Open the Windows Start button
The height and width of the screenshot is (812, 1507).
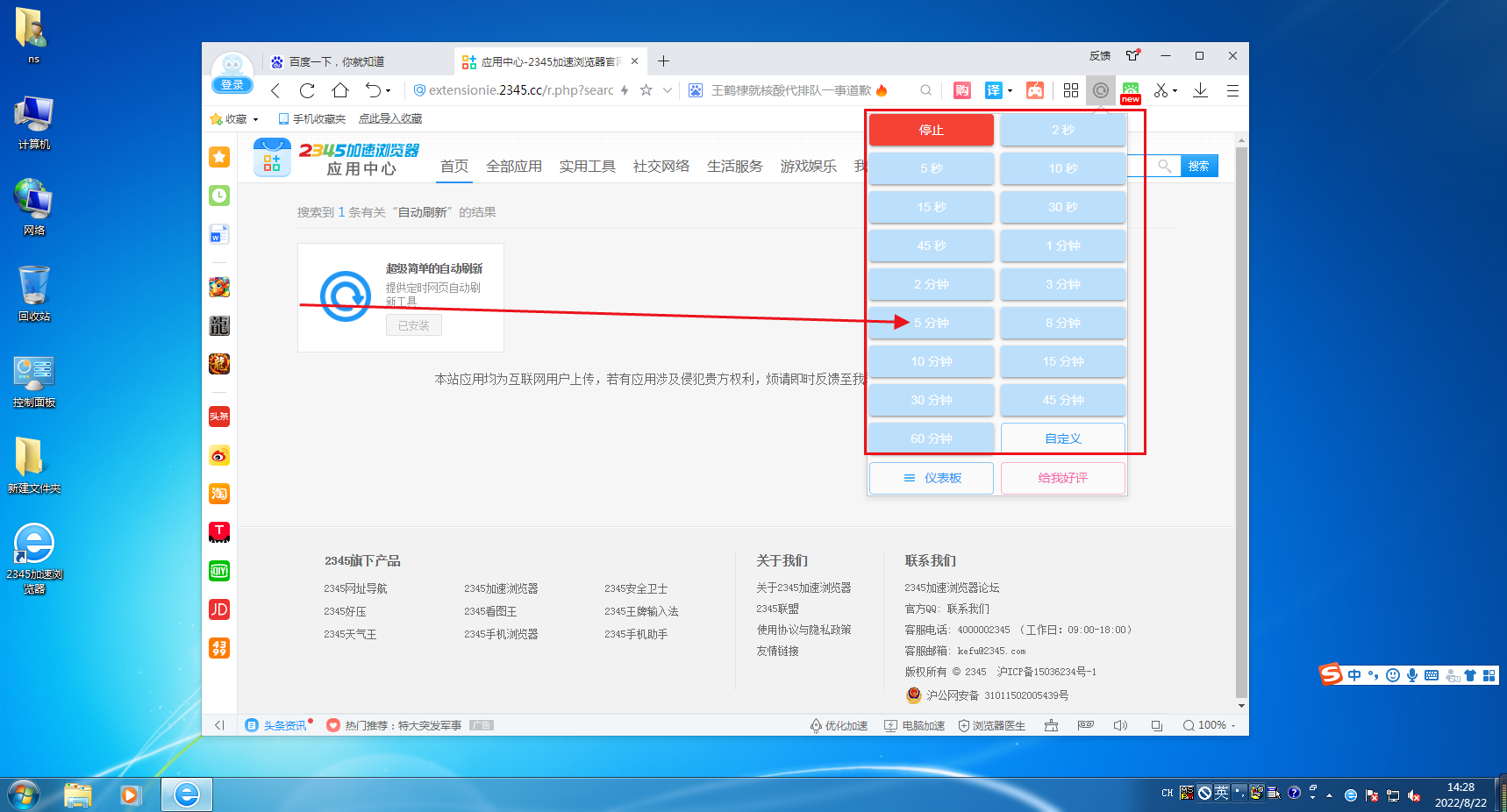pyautogui.click(x=24, y=794)
